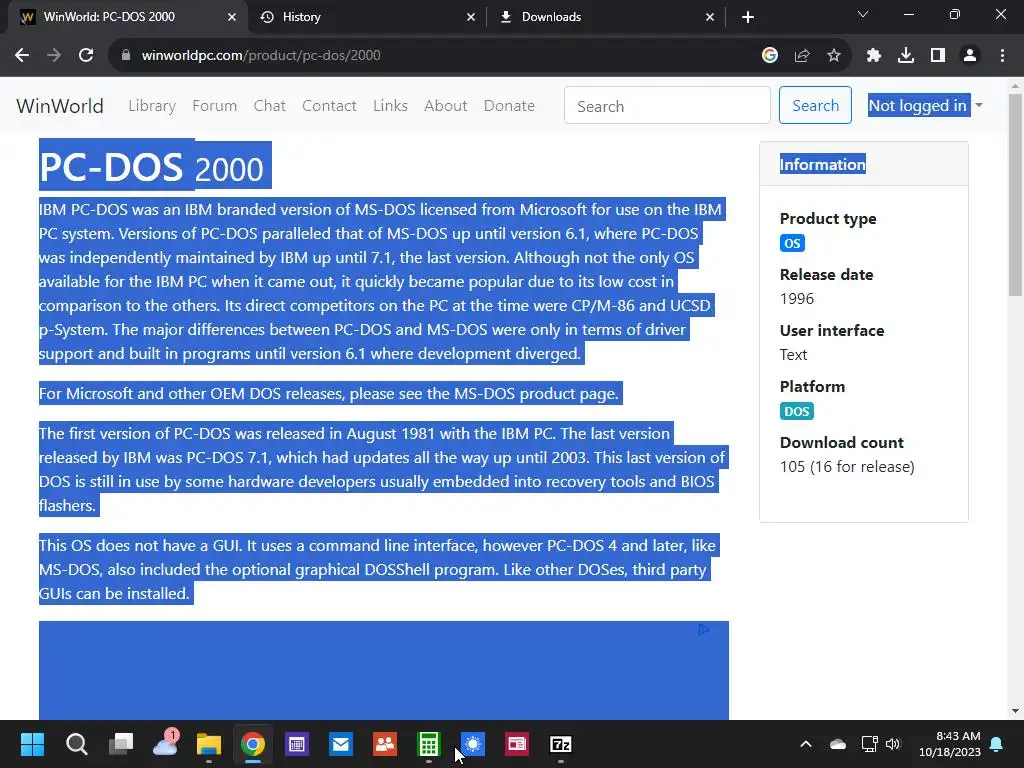Click the page vertical scrollbar thumb
This screenshot has height=768, width=1024.
[1015, 195]
